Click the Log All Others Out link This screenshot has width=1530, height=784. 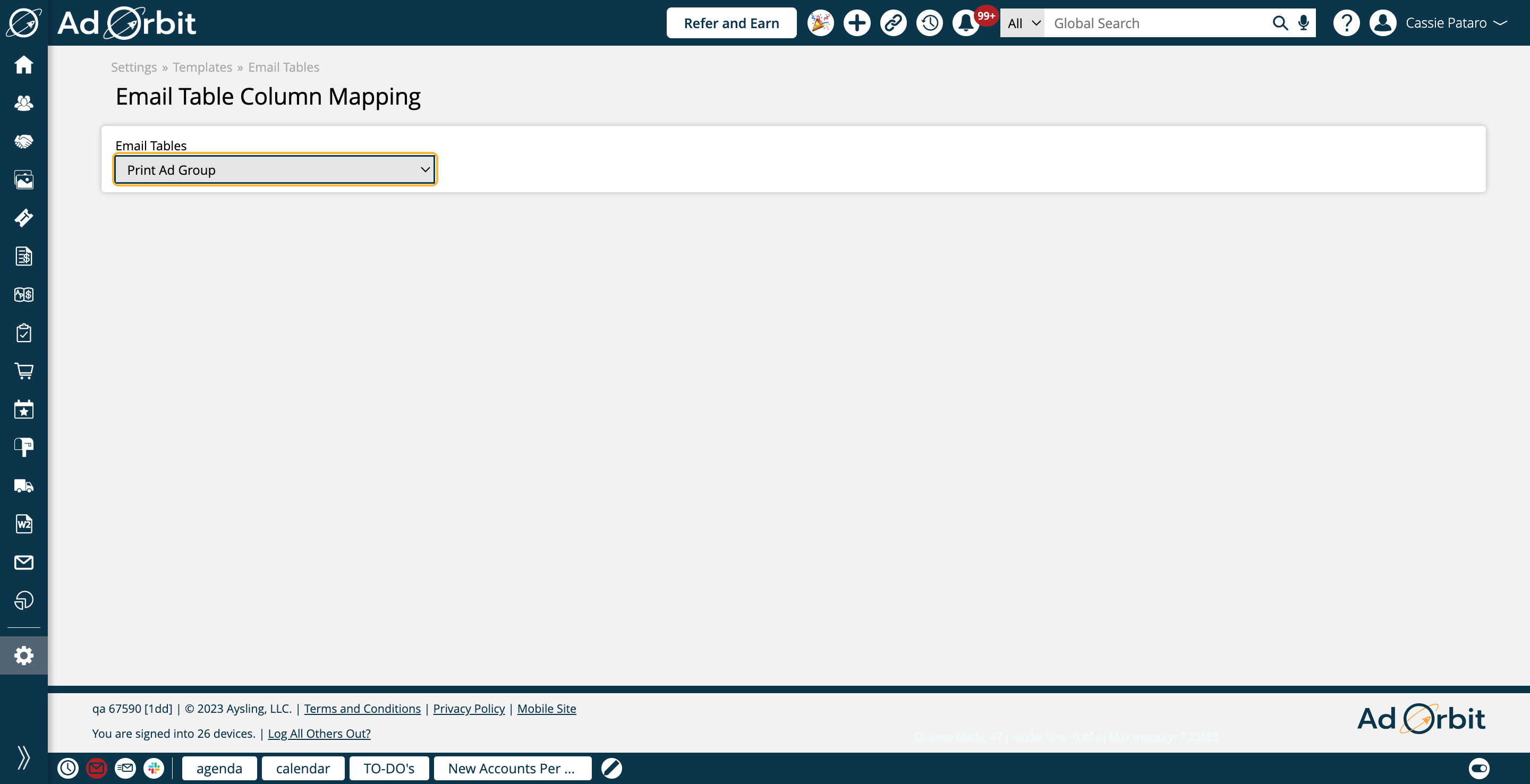[319, 734]
